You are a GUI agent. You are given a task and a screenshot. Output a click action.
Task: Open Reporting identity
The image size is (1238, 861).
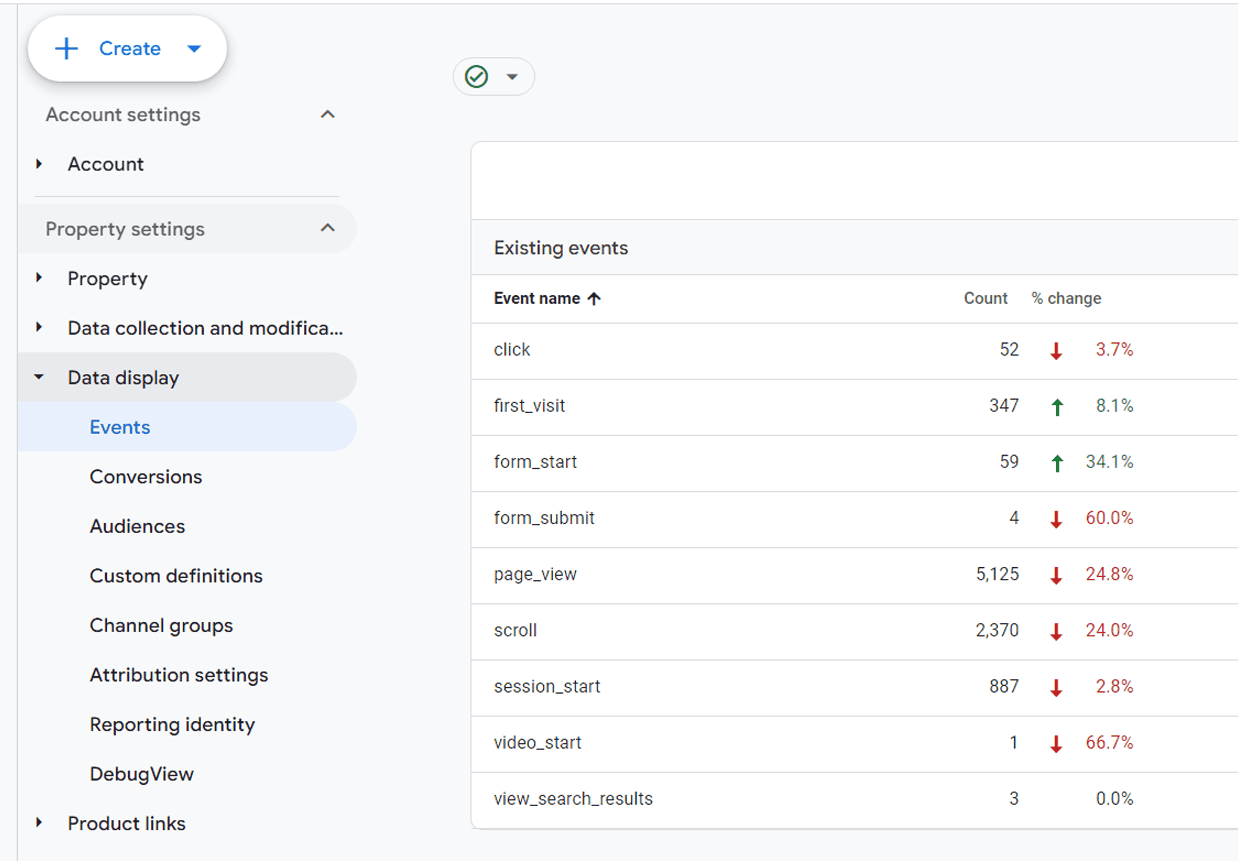point(172,725)
